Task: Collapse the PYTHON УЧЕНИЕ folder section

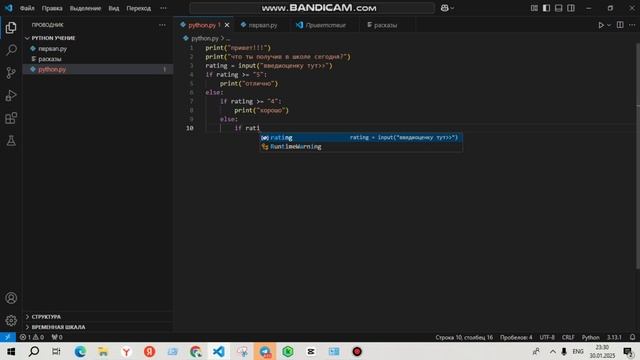Action: pyautogui.click(x=98, y=38)
